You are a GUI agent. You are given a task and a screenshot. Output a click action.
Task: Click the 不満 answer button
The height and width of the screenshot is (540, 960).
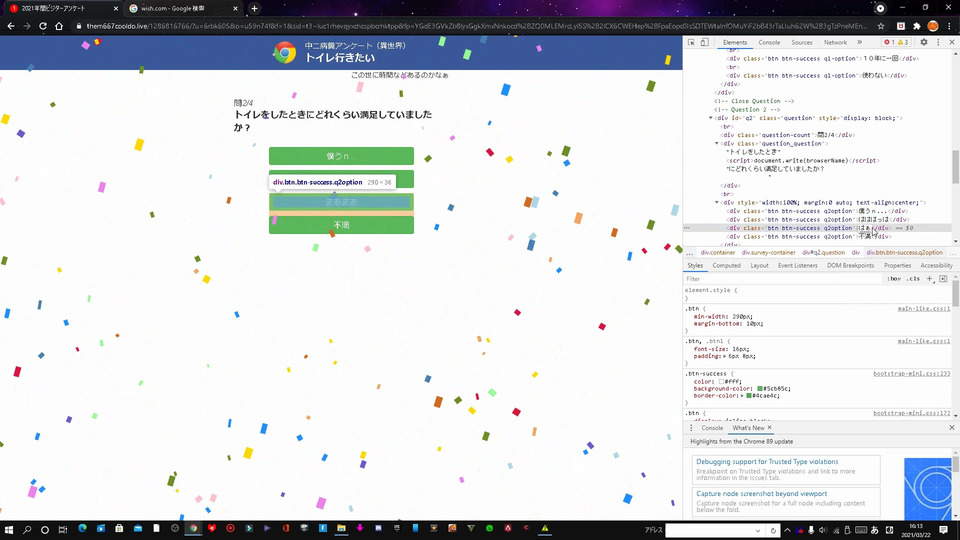(341, 225)
